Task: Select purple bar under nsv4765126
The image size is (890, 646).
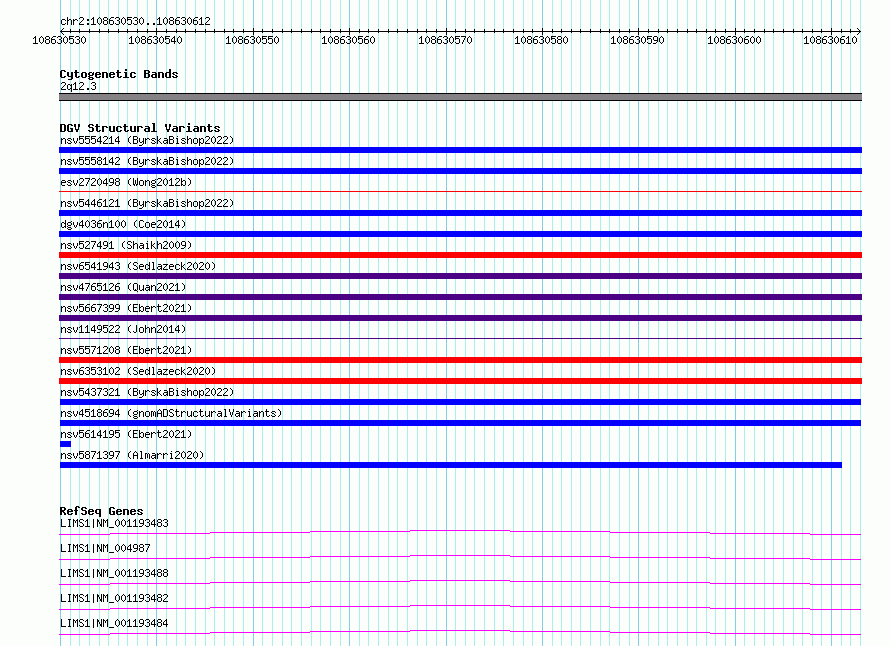Action: pyautogui.click(x=460, y=297)
